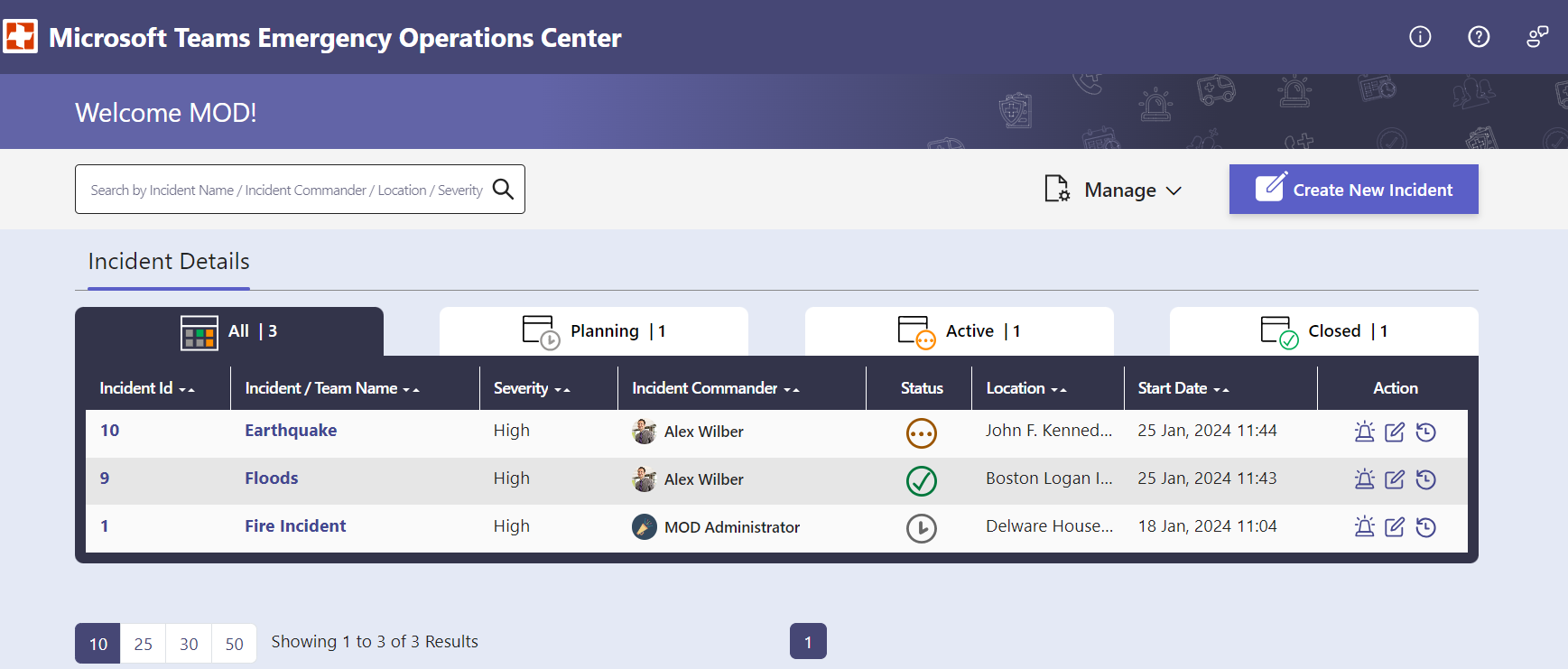Click Alex Wilber avatar in Floods row

pos(645,479)
